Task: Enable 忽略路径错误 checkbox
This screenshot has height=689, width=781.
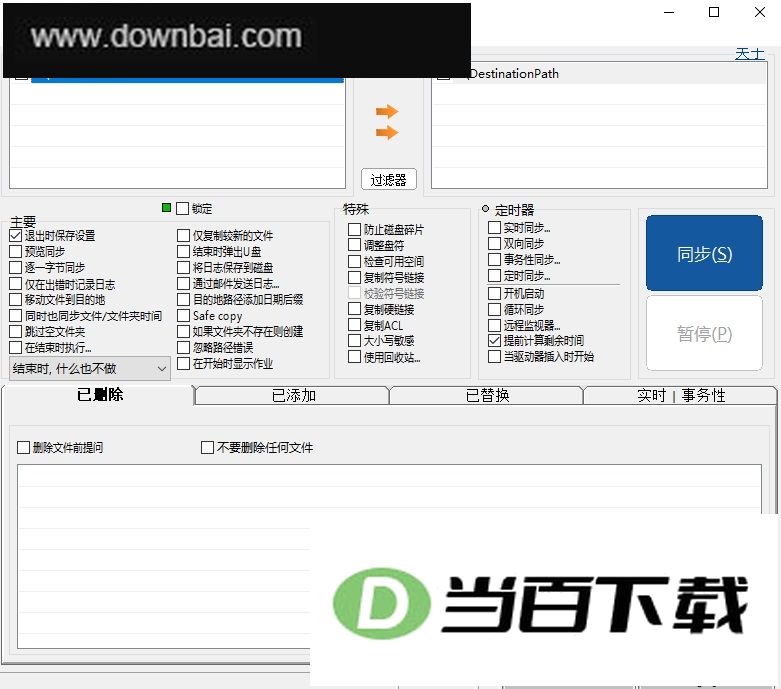Action: click(184, 347)
